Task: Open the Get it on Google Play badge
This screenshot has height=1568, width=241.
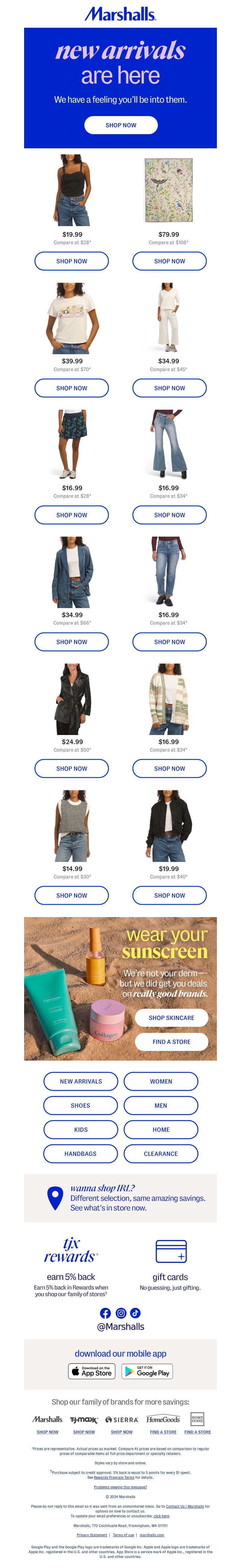Action: tap(147, 1371)
